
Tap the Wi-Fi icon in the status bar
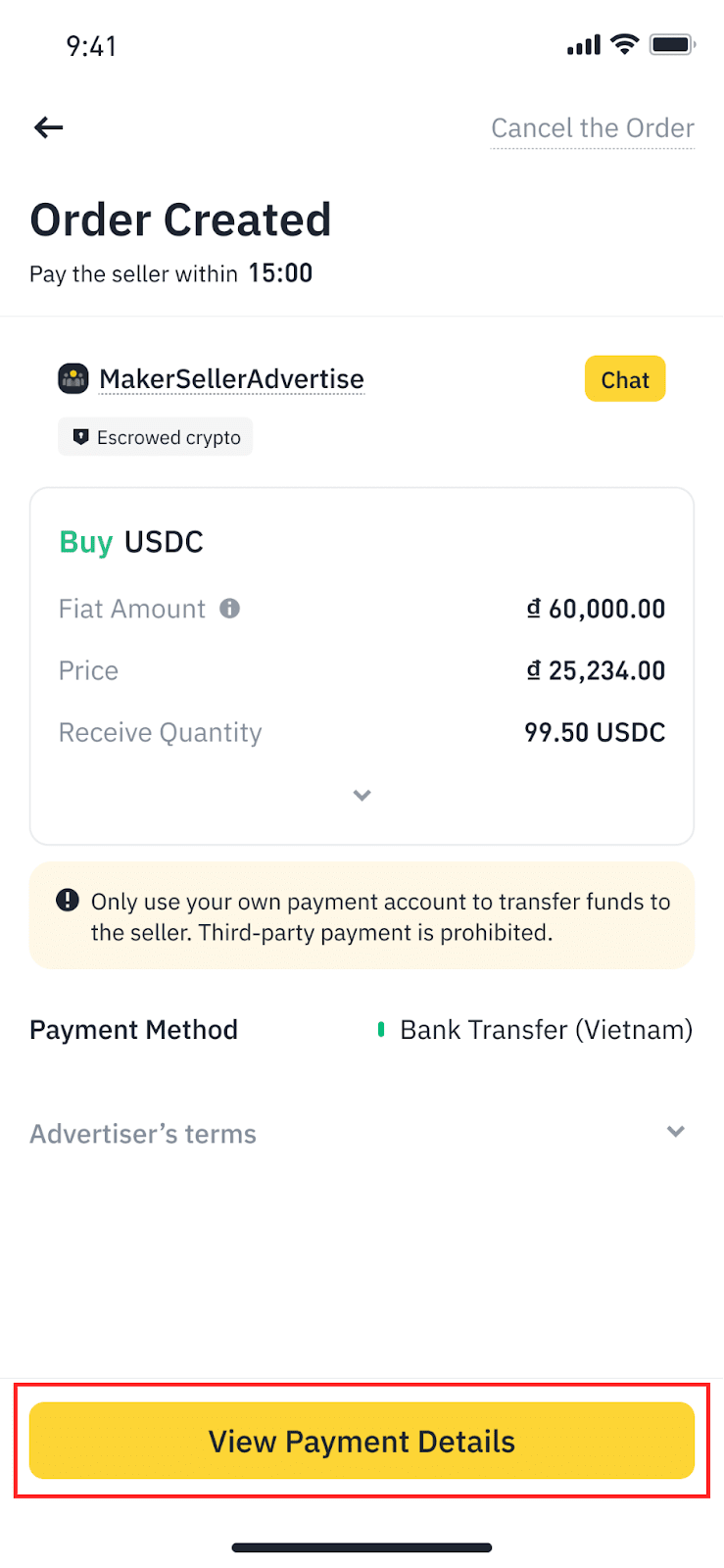624,44
